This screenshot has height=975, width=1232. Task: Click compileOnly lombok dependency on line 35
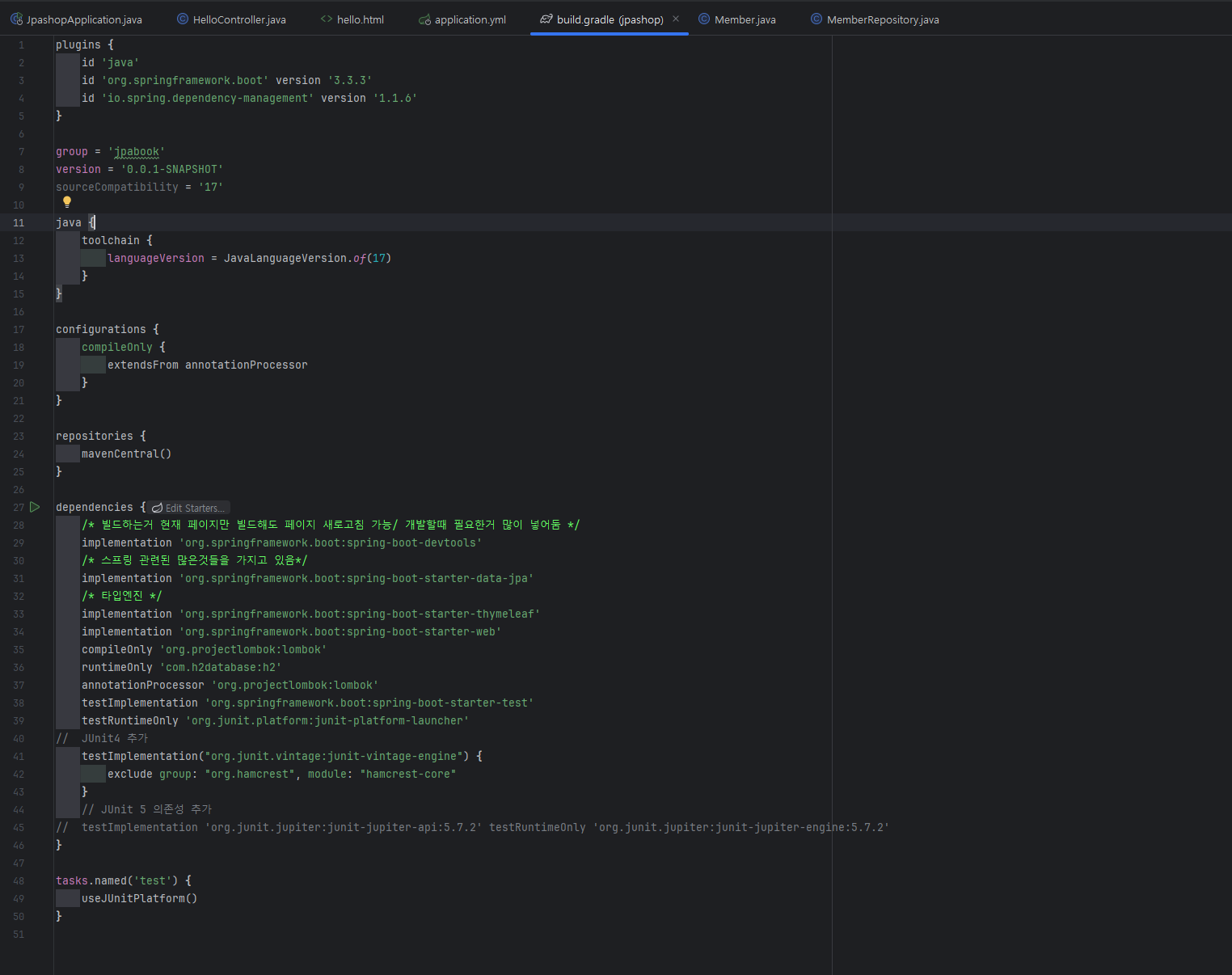click(x=205, y=649)
